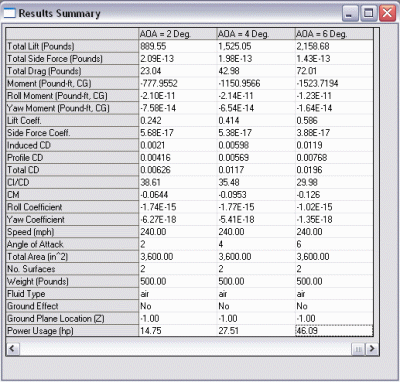Click the Total CD value 0.0196
Image resolution: width=400 pixels, height=382 pixels.
pos(334,170)
